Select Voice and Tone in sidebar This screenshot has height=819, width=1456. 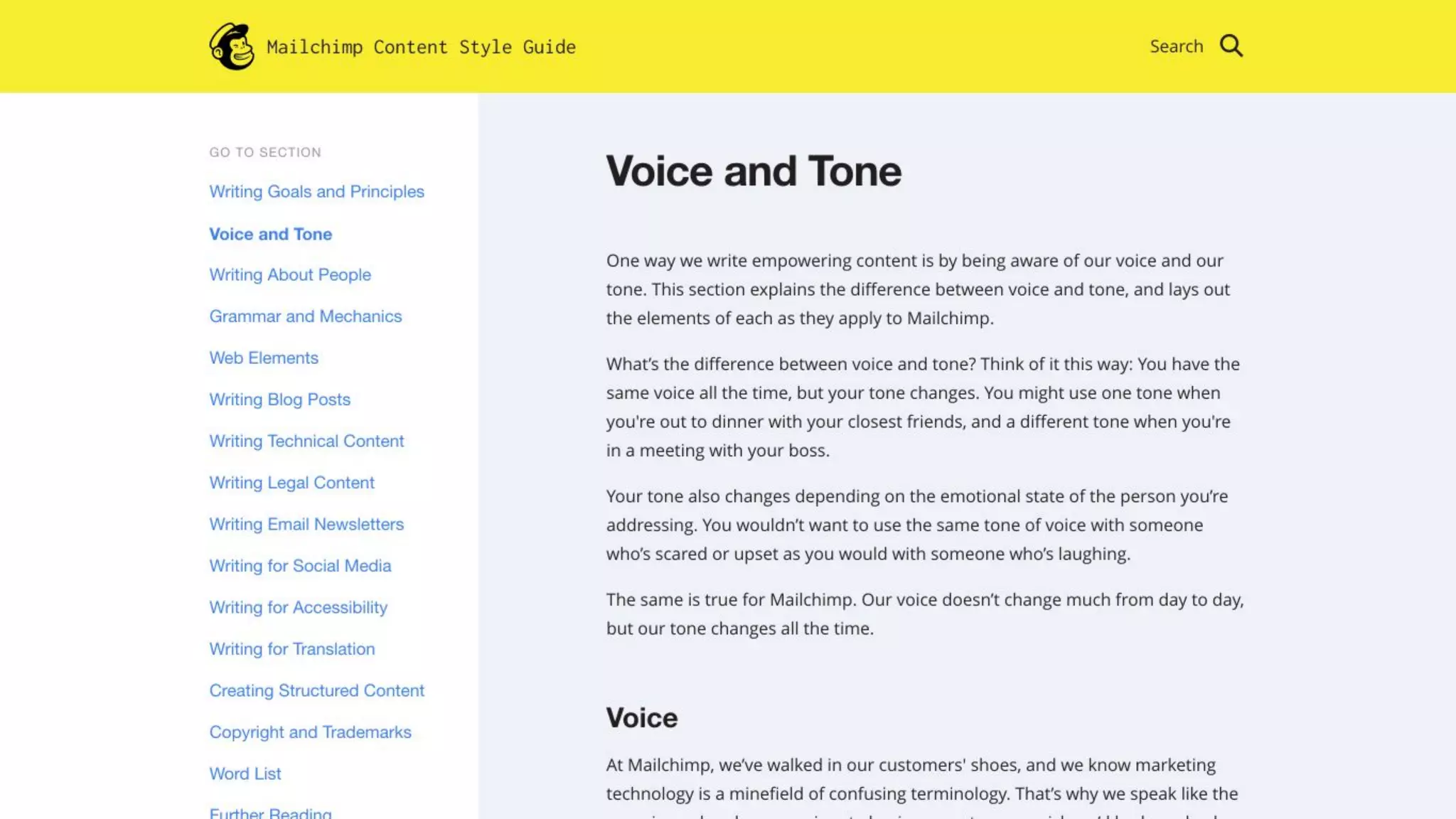point(270,234)
